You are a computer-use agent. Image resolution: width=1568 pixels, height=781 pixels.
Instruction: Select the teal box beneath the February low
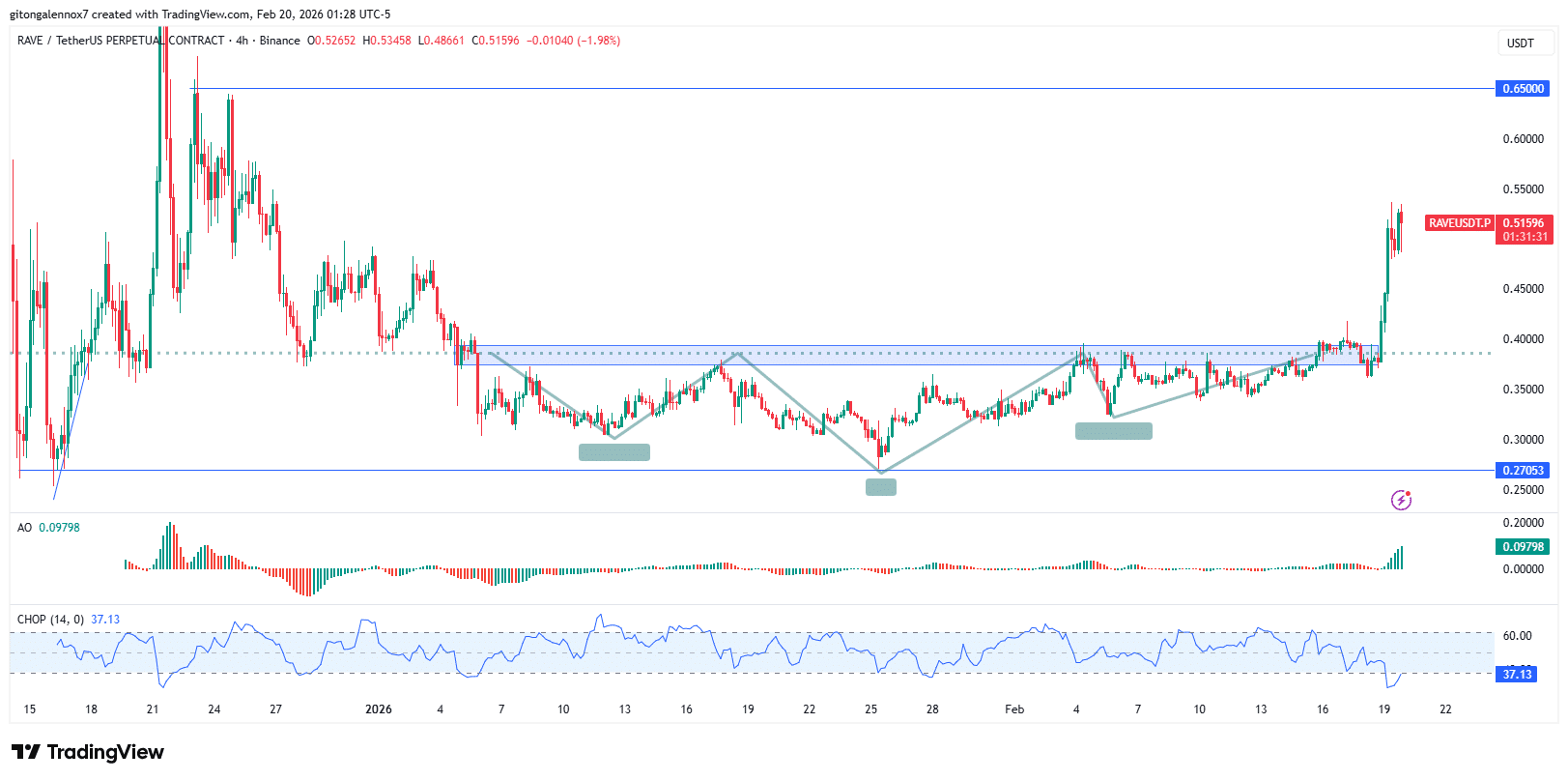[x=1113, y=431]
